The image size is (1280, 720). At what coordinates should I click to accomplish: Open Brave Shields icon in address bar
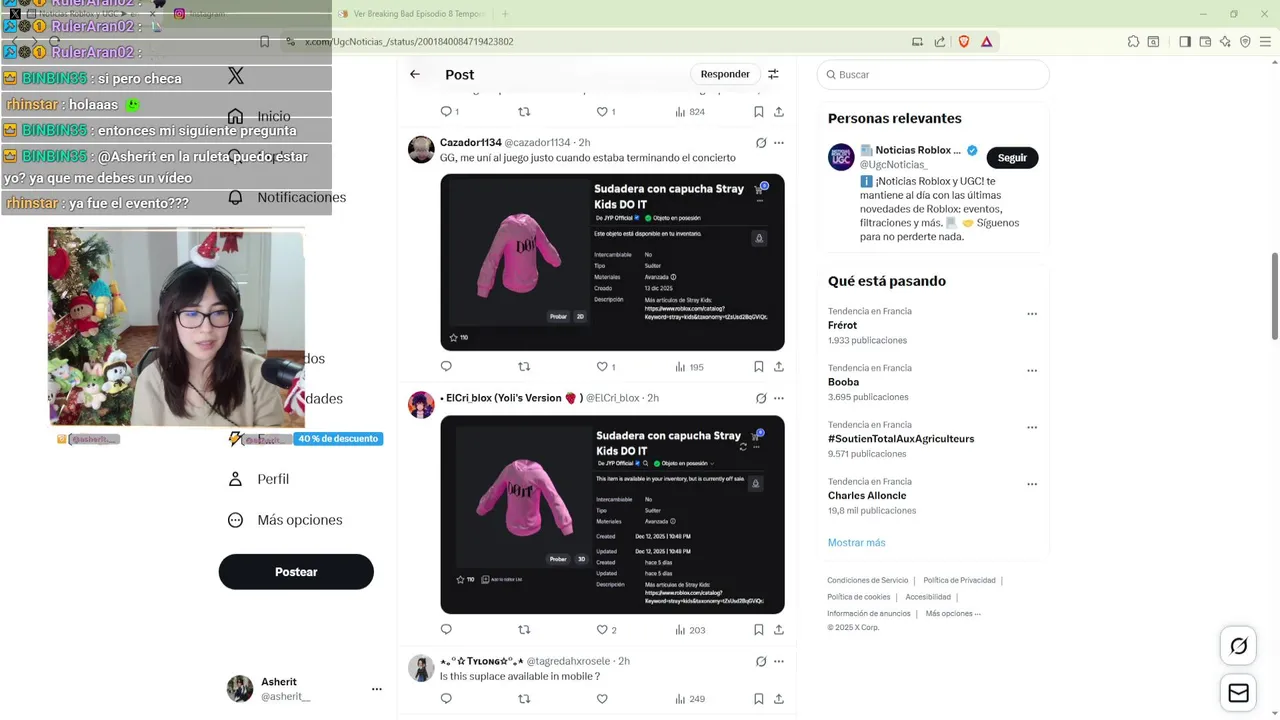[x=964, y=42]
